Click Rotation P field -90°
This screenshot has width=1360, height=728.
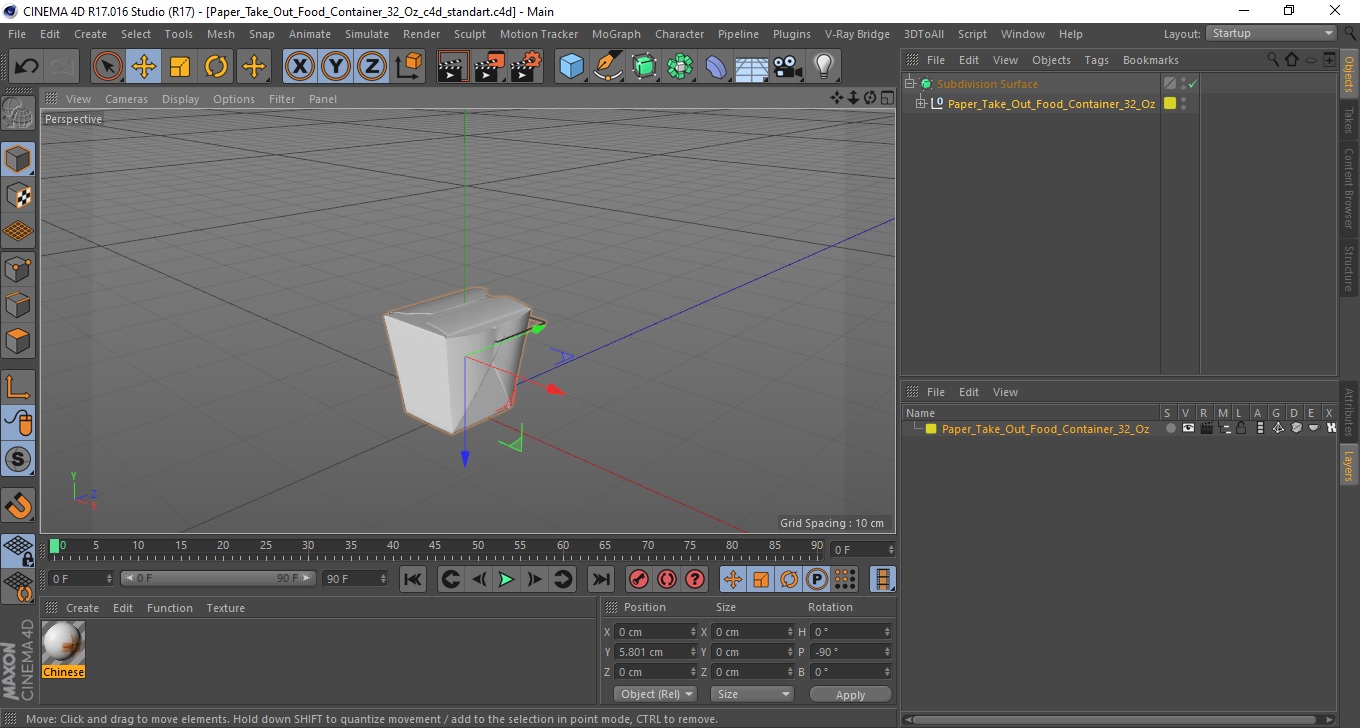click(x=850, y=652)
